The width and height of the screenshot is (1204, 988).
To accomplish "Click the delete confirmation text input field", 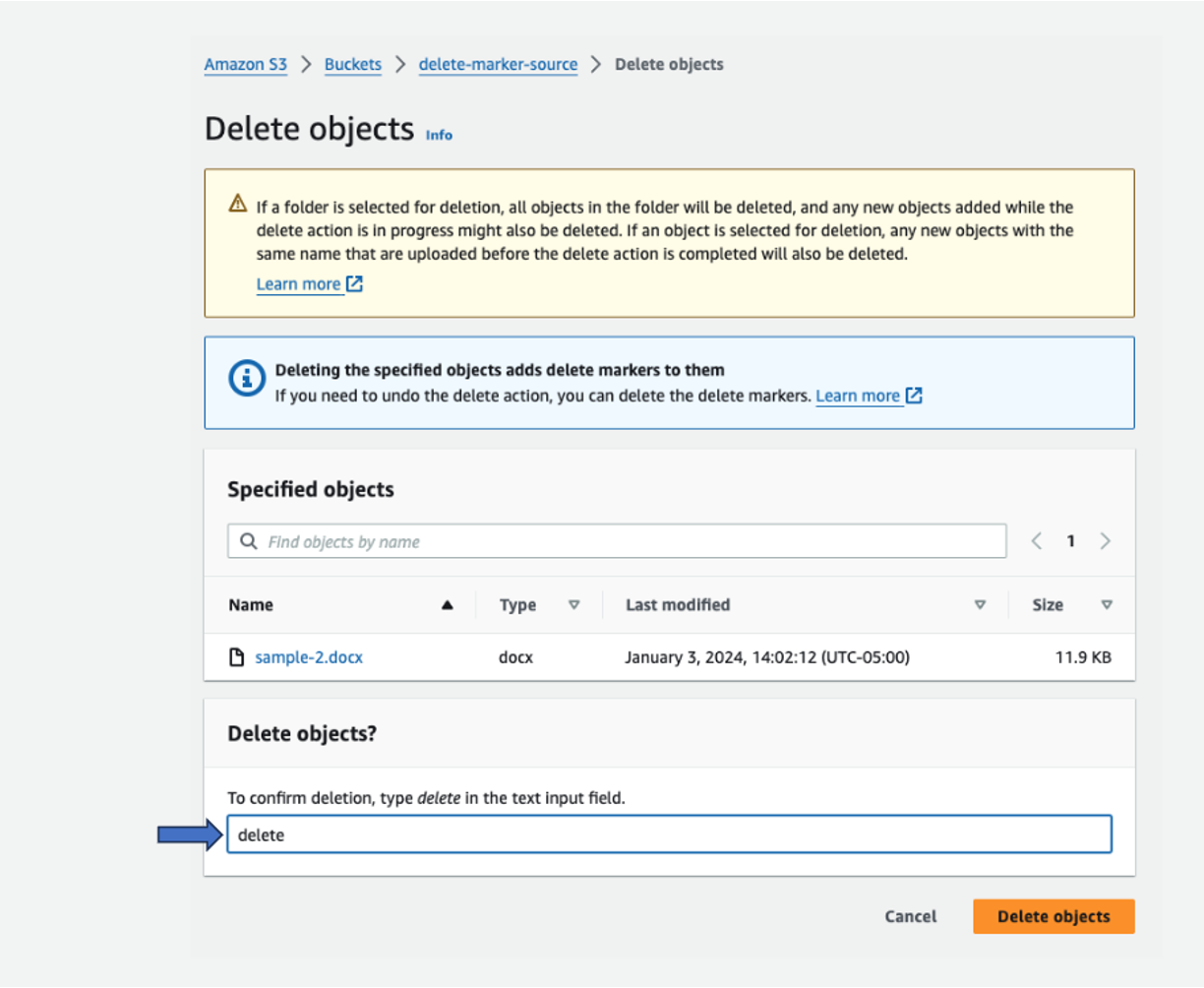I will tap(669, 834).
